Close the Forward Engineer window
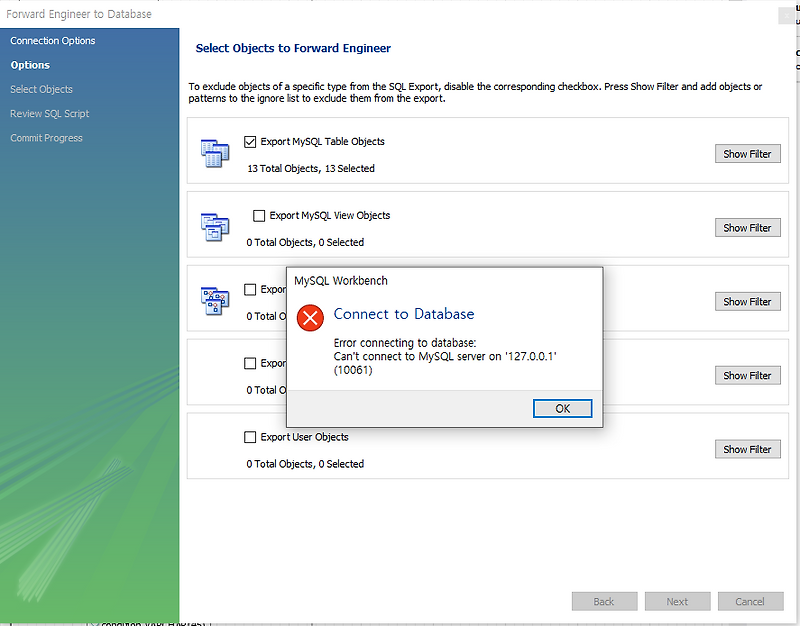Viewport: 800px width, 626px height. 786,16
